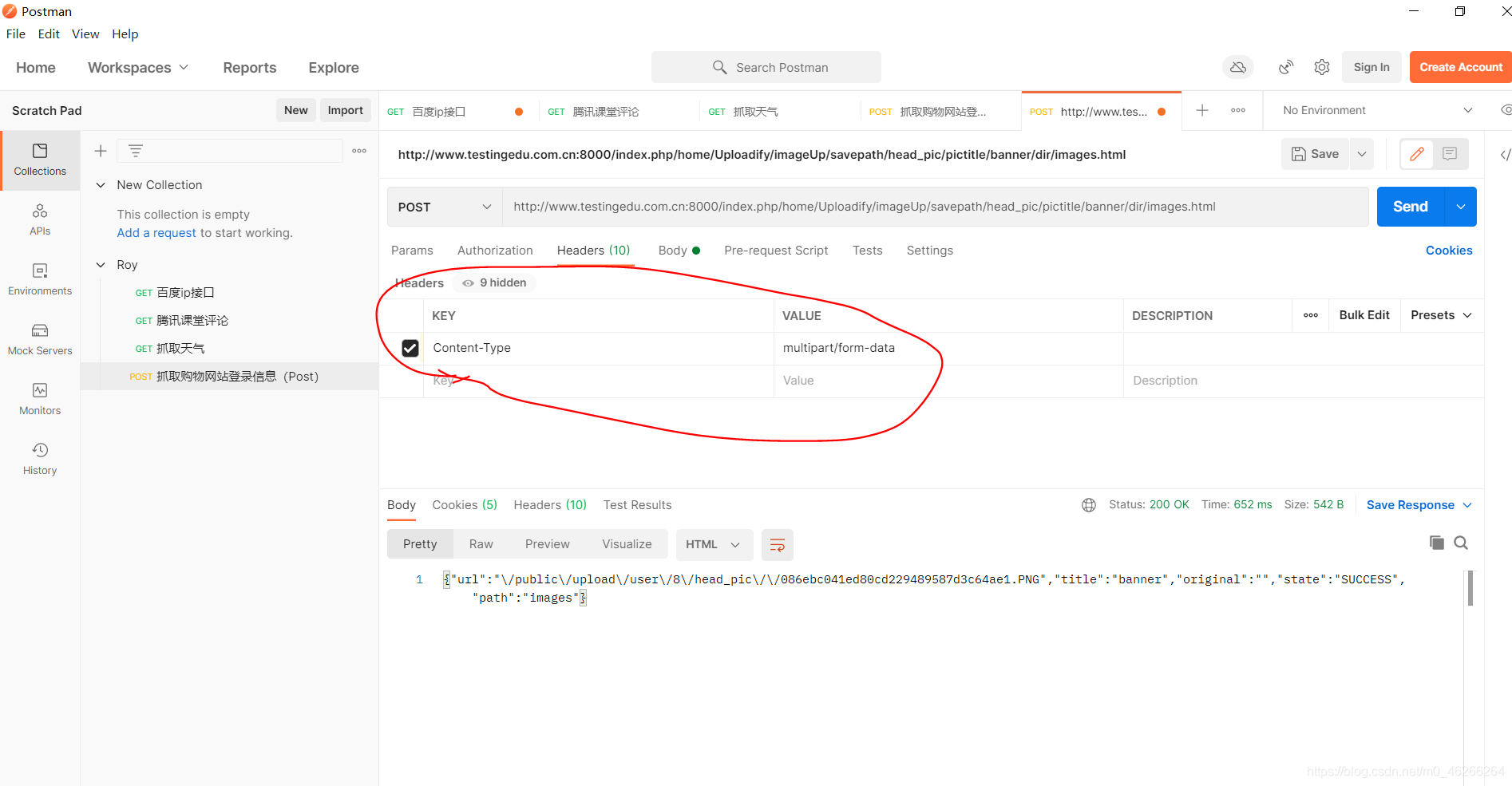Switch response view to Raw
The height and width of the screenshot is (786, 1512).
click(x=481, y=544)
